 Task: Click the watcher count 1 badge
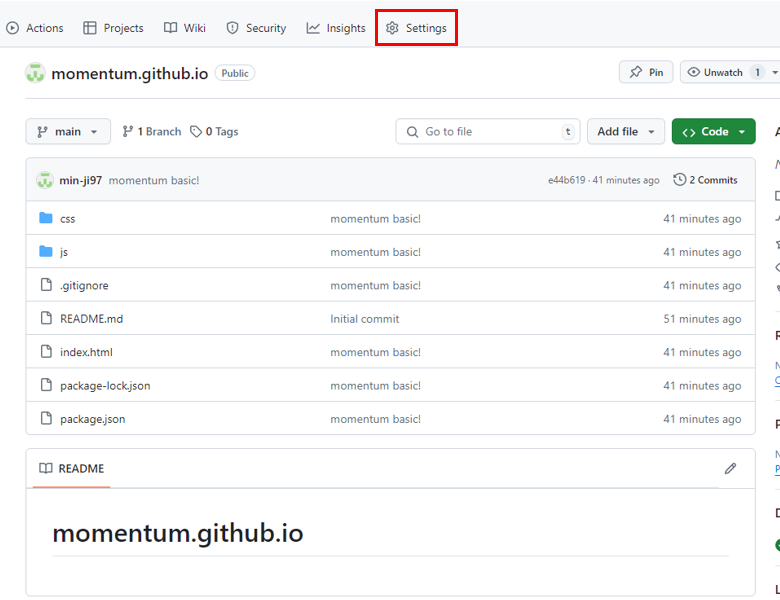(x=757, y=73)
